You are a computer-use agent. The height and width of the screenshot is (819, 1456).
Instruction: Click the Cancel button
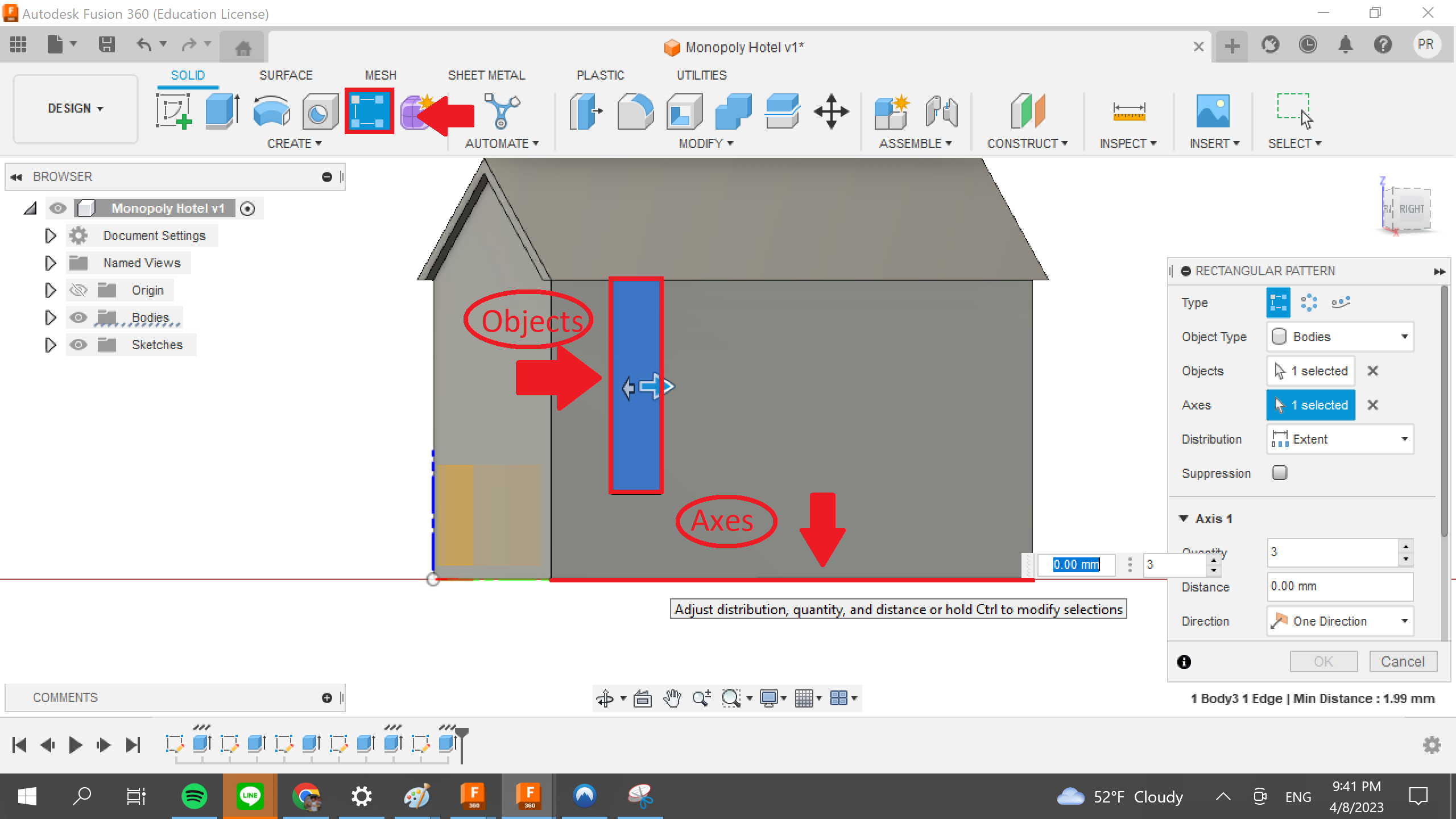(x=1403, y=661)
